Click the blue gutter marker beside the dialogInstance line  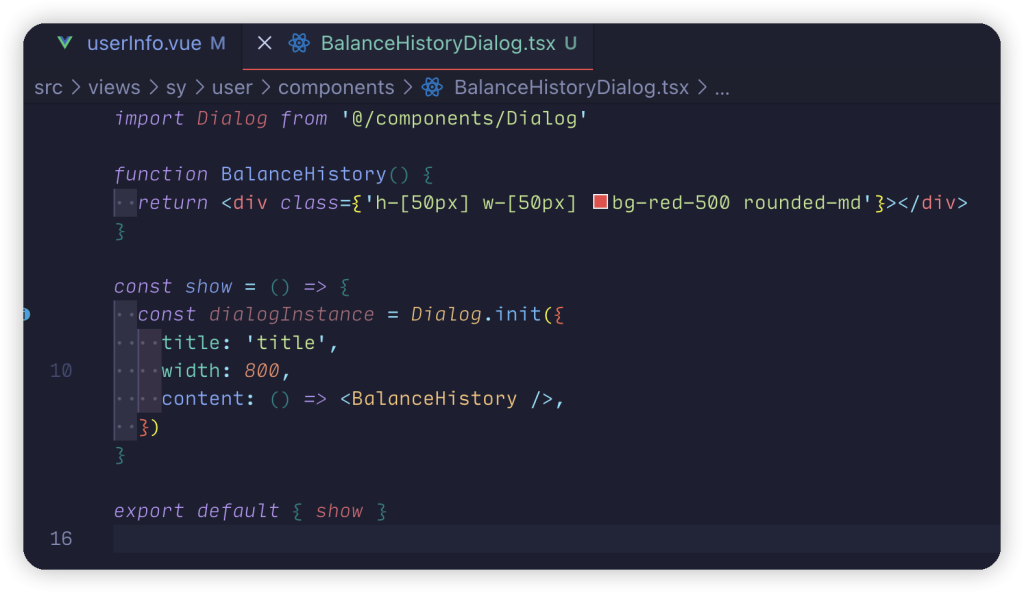click(x=26, y=314)
